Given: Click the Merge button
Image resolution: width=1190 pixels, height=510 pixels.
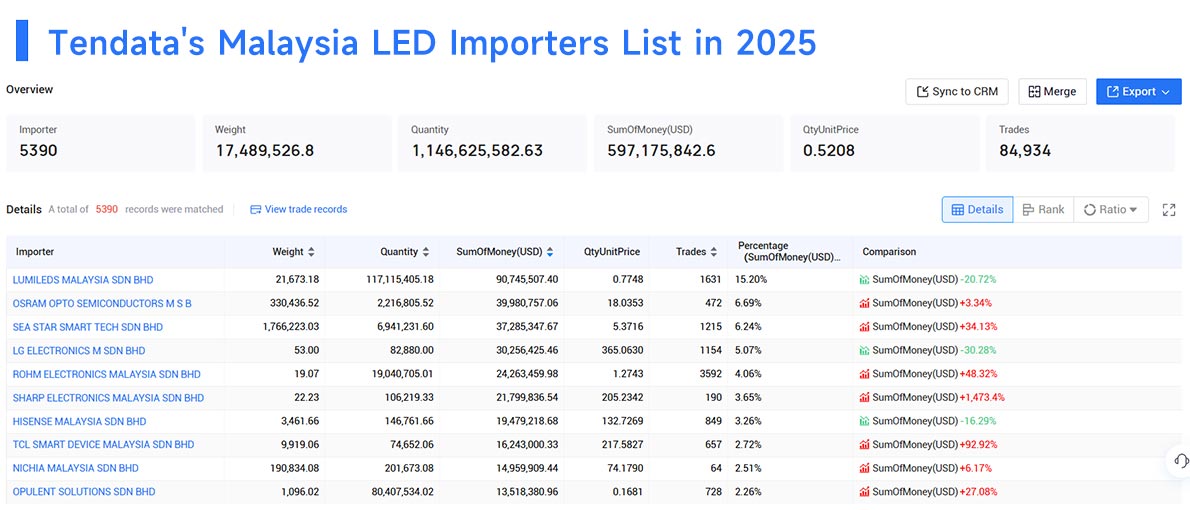Looking at the screenshot, I should (x=1052, y=91).
